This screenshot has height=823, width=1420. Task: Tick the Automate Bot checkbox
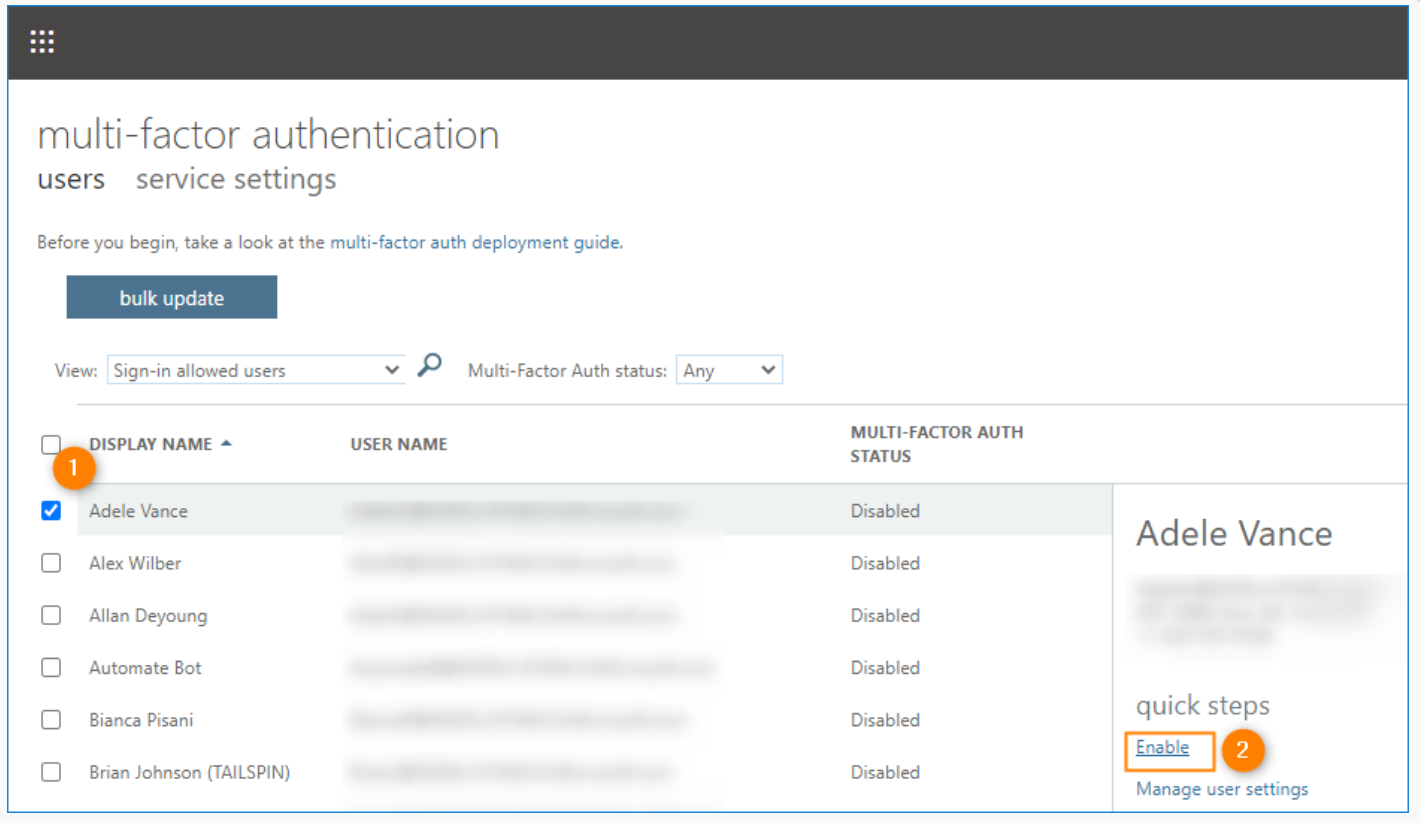51,667
